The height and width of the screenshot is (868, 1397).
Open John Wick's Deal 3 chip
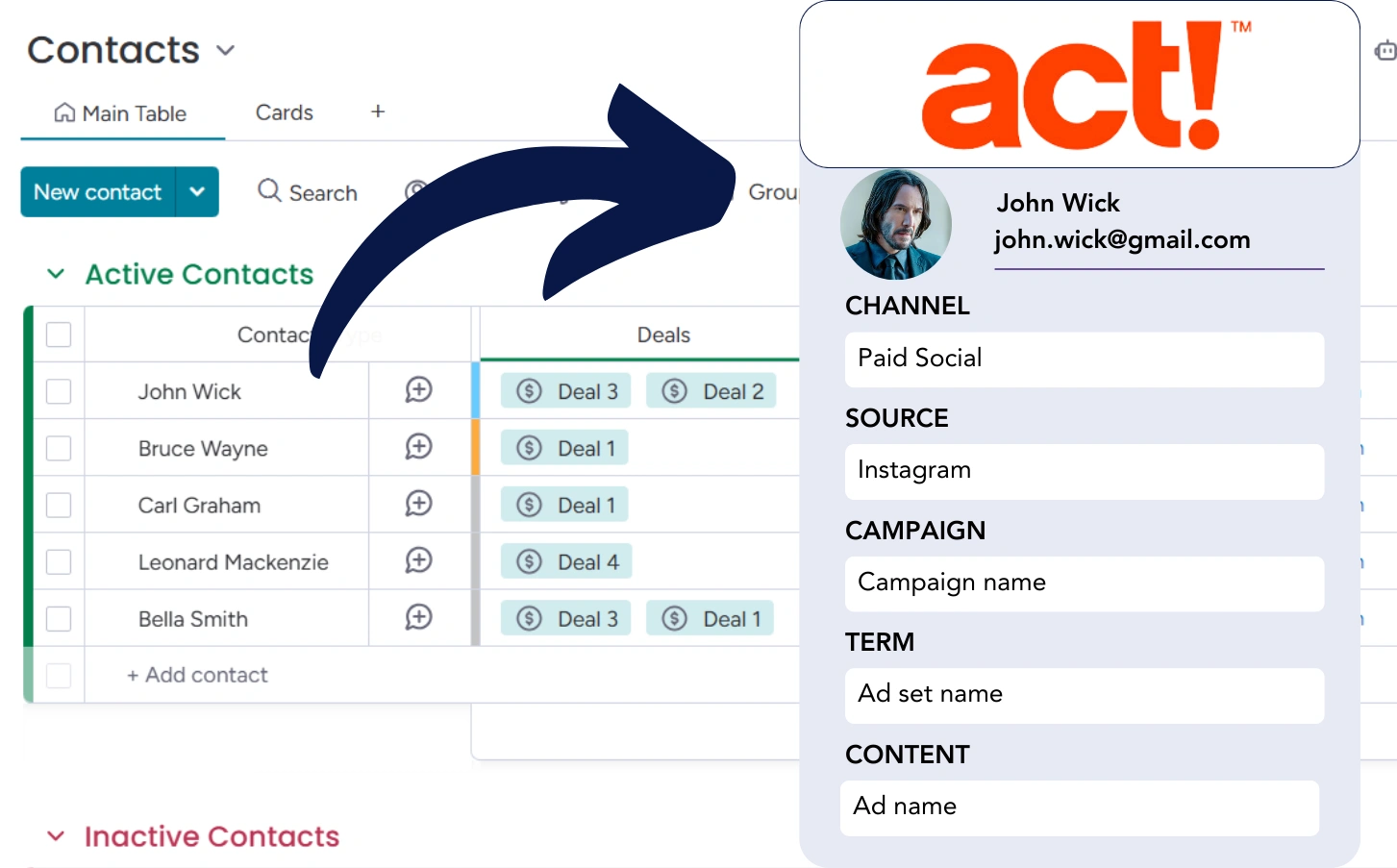[x=566, y=391]
